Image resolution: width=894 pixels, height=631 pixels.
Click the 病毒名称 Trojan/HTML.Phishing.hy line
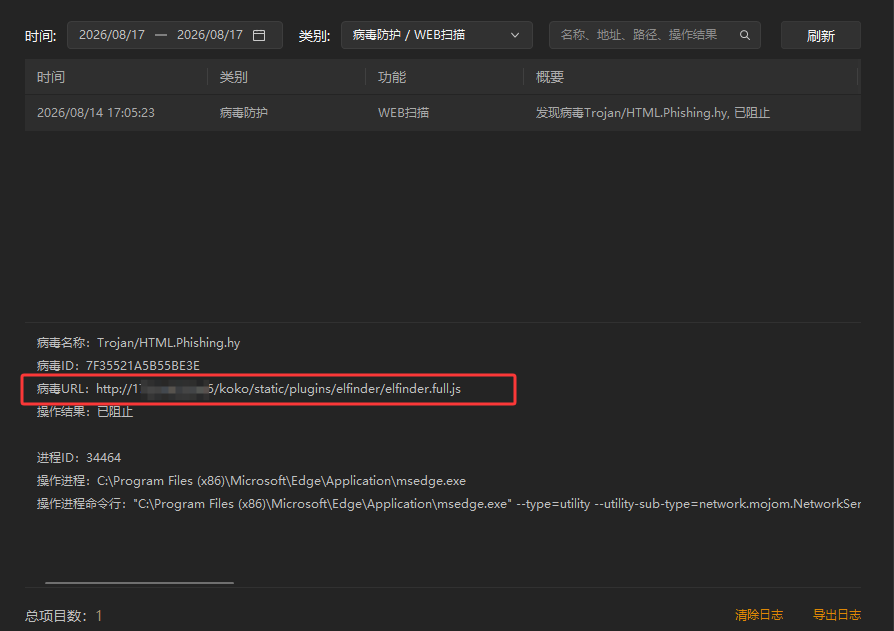139,343
